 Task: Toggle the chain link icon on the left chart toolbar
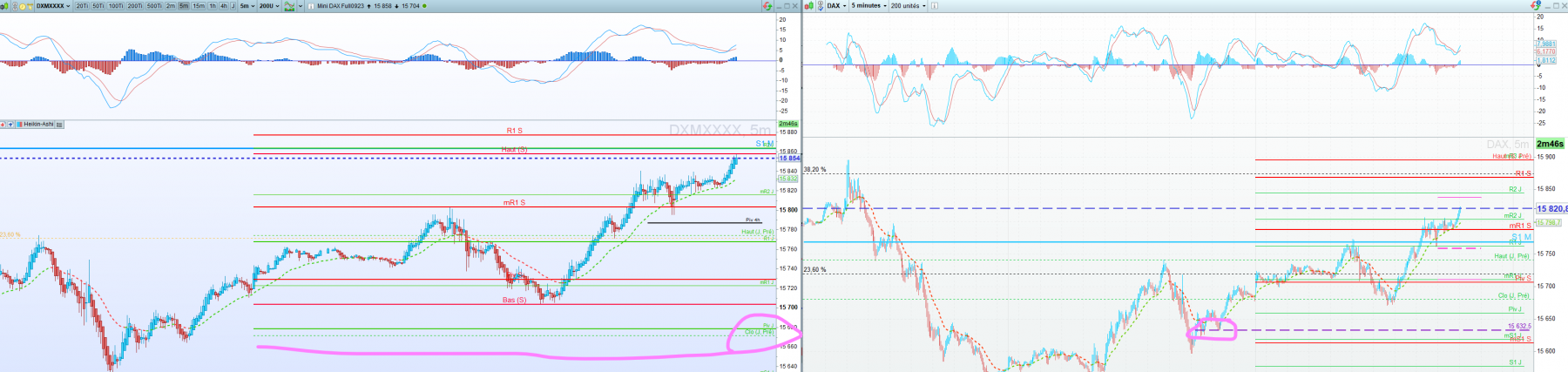(x=15, y=6)
